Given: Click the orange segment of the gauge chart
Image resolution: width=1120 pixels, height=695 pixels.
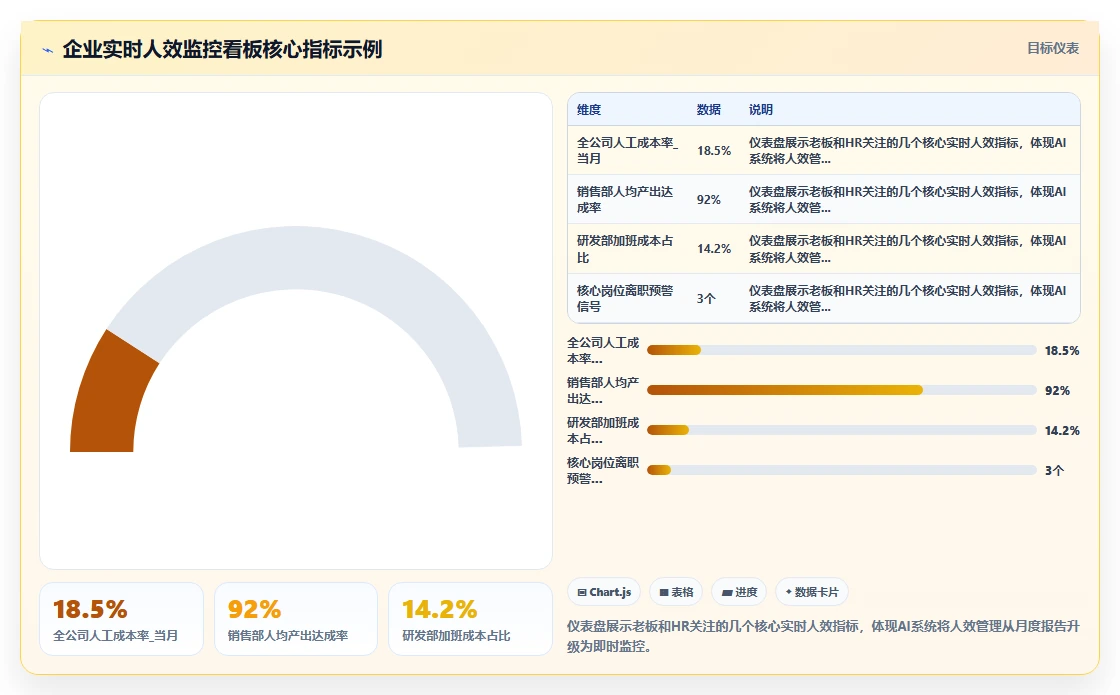Looking at the screenshot, I should point(109,400).
